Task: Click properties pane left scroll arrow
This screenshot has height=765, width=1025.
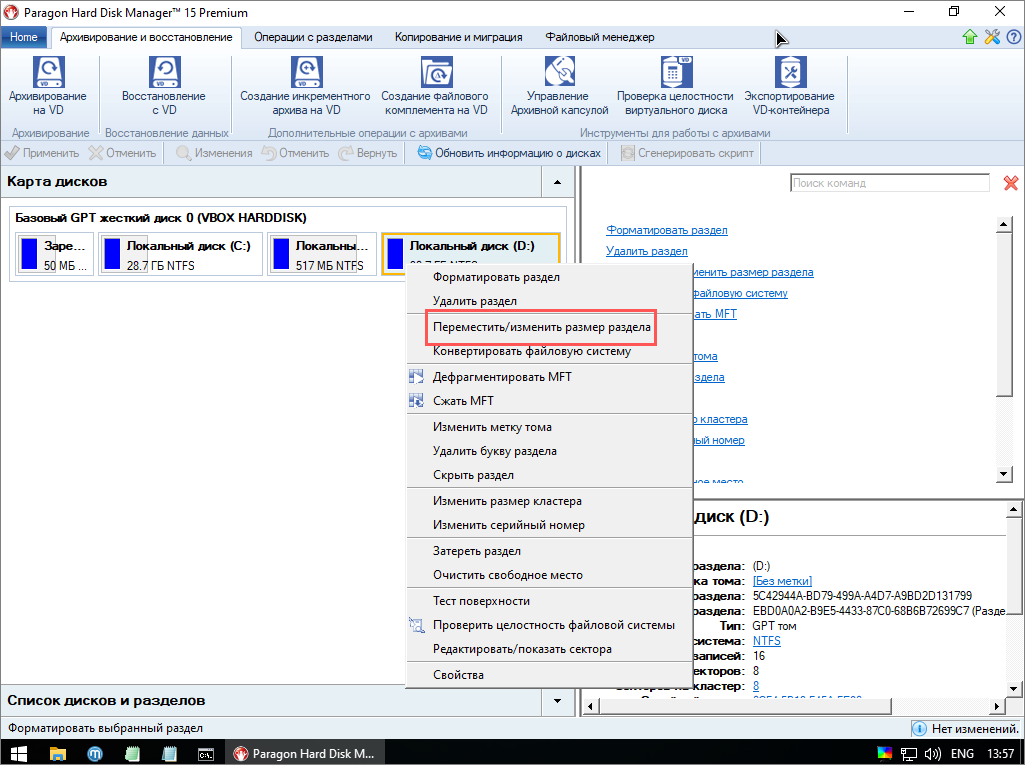Action: click(x=591, y=706)
